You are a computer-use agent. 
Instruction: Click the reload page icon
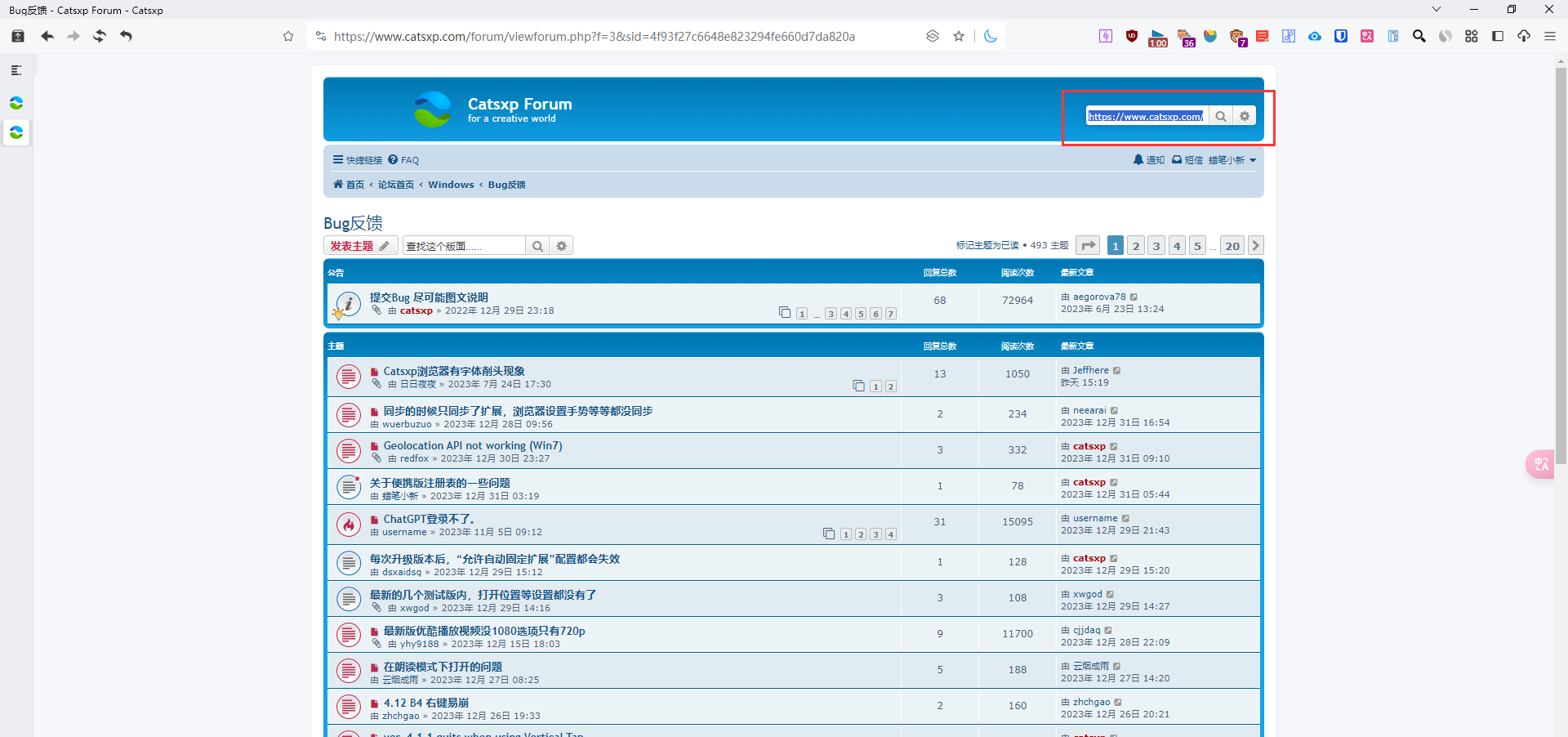point(100,36)
